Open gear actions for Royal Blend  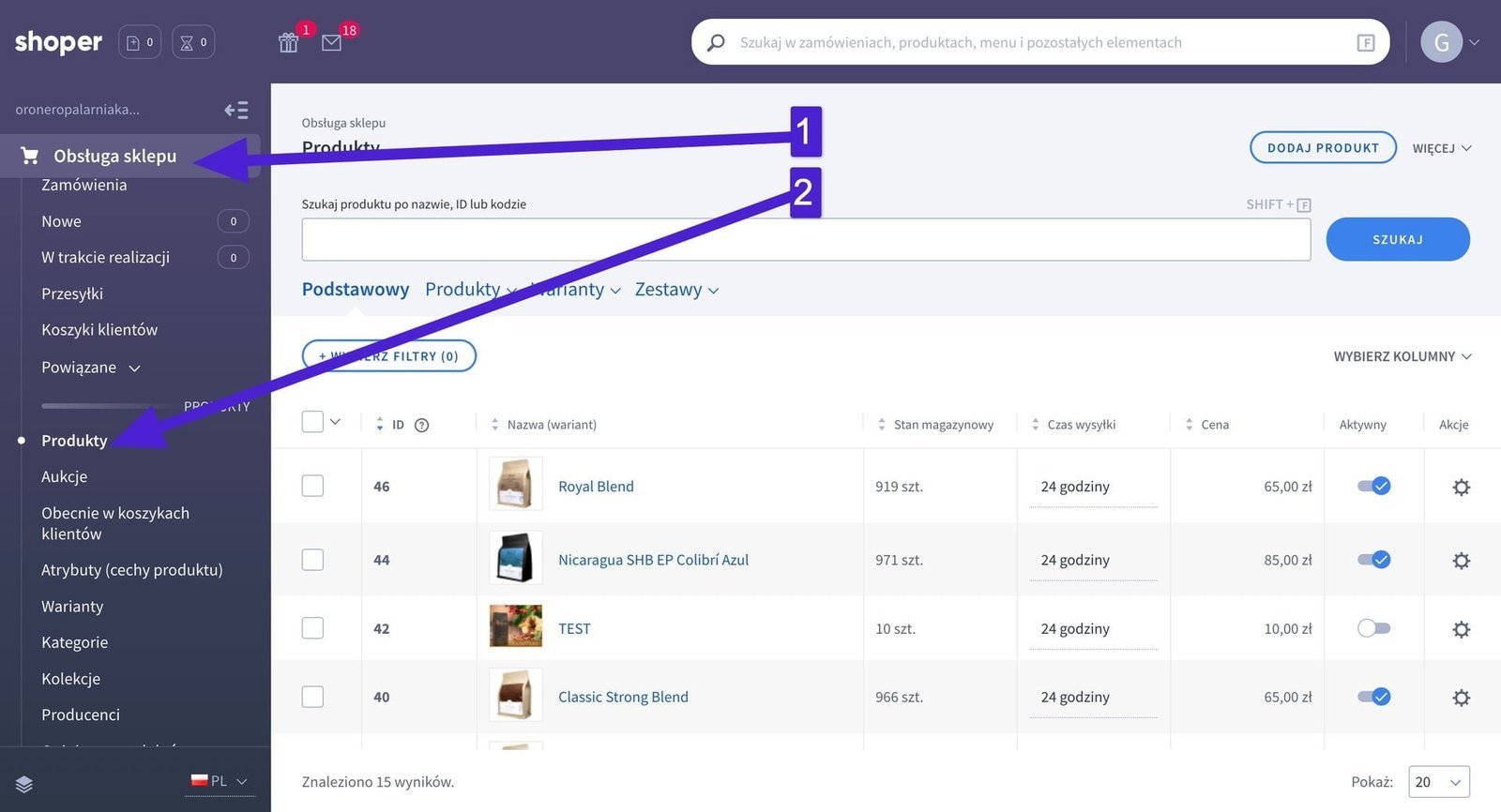click(1461, 487)
